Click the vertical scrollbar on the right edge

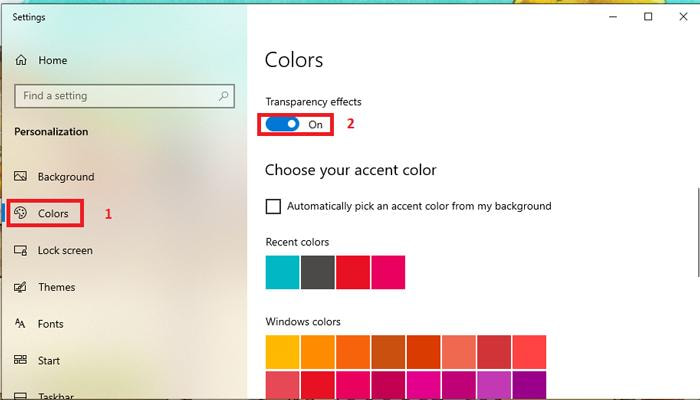(698, 232)
